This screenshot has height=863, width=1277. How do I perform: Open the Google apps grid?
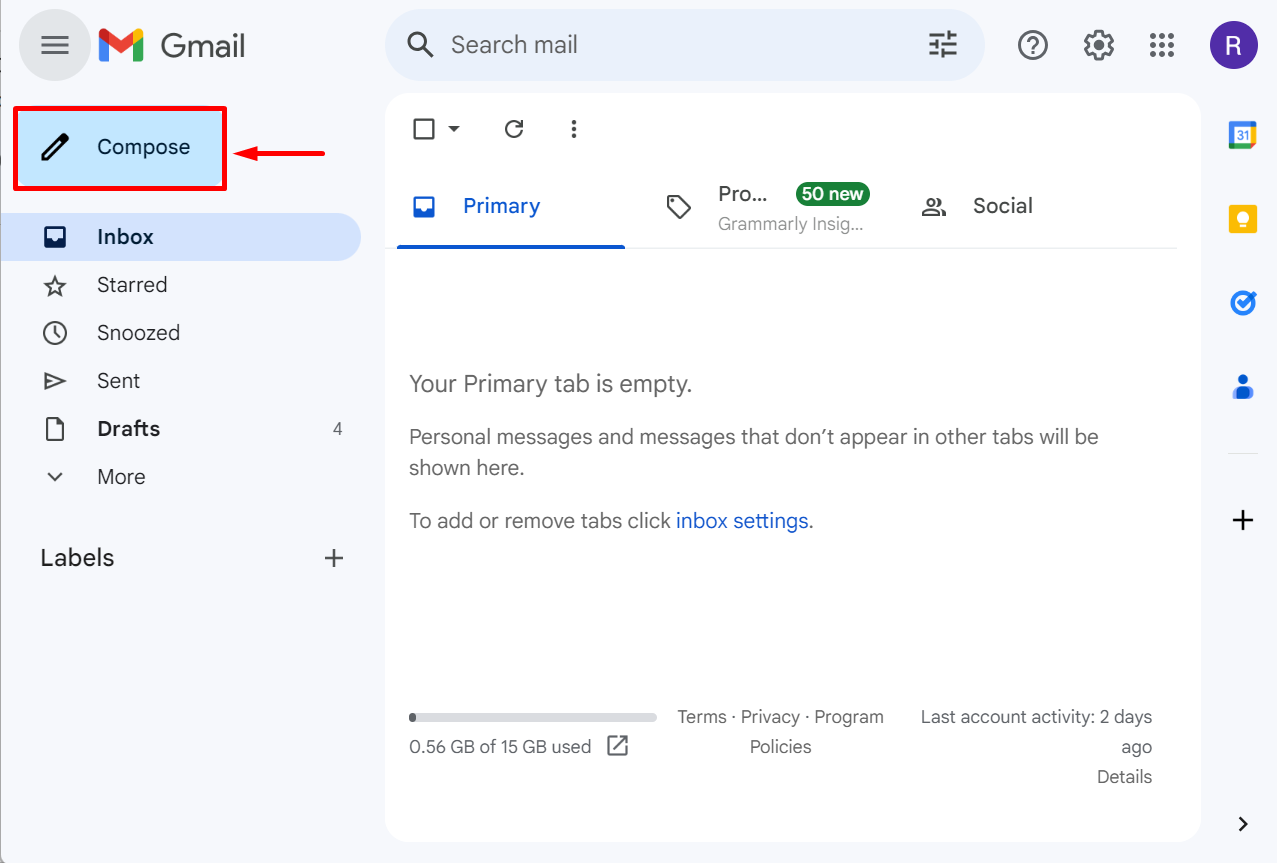(1161, 45)
